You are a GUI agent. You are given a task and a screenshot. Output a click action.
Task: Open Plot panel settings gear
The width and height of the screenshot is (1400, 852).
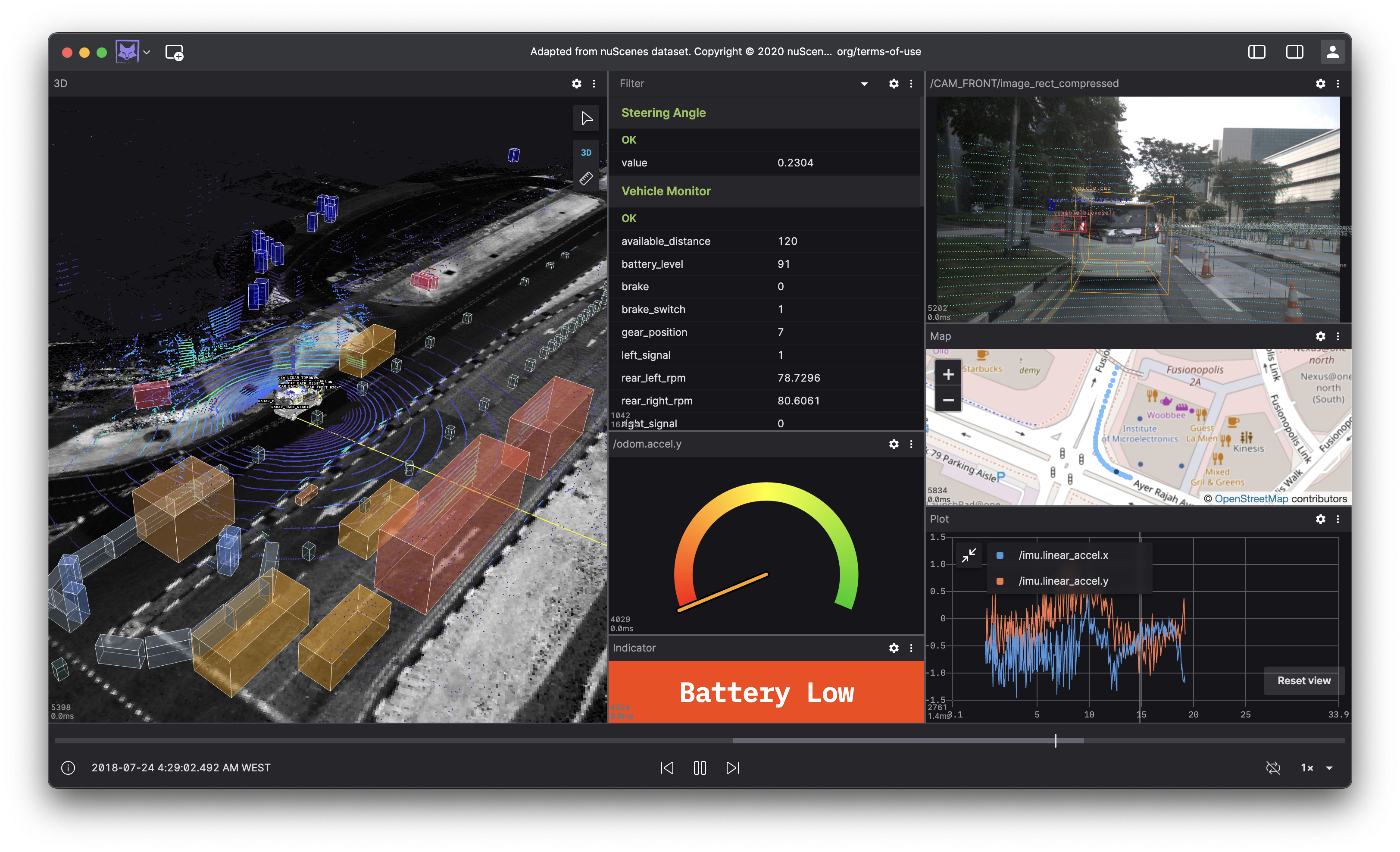coord(1320,519)
